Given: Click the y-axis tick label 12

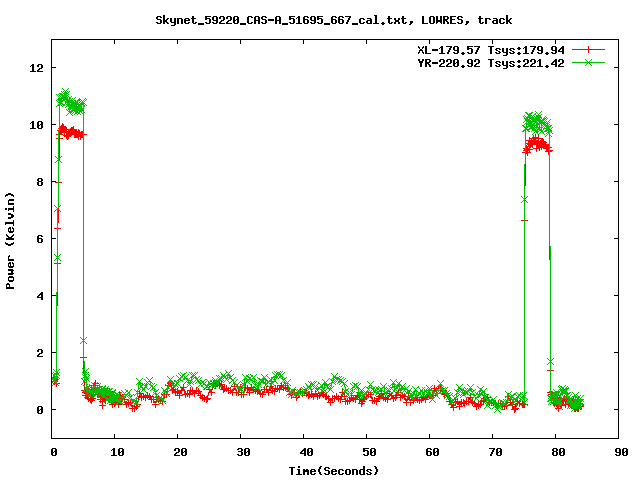Looking at the screenshot, I should [36, 68].
